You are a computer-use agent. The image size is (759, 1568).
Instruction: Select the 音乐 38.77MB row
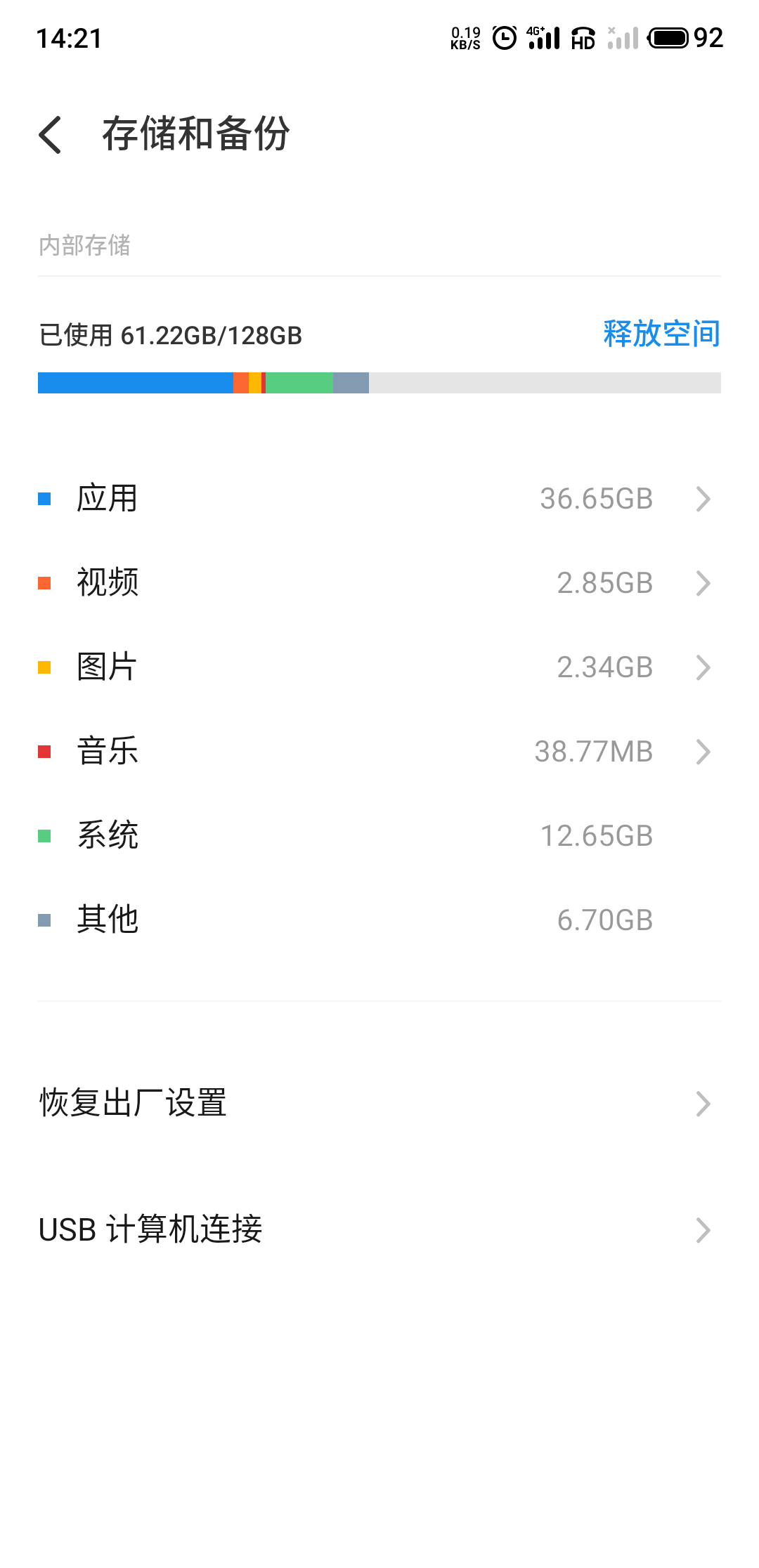click(x=379, y=752)
